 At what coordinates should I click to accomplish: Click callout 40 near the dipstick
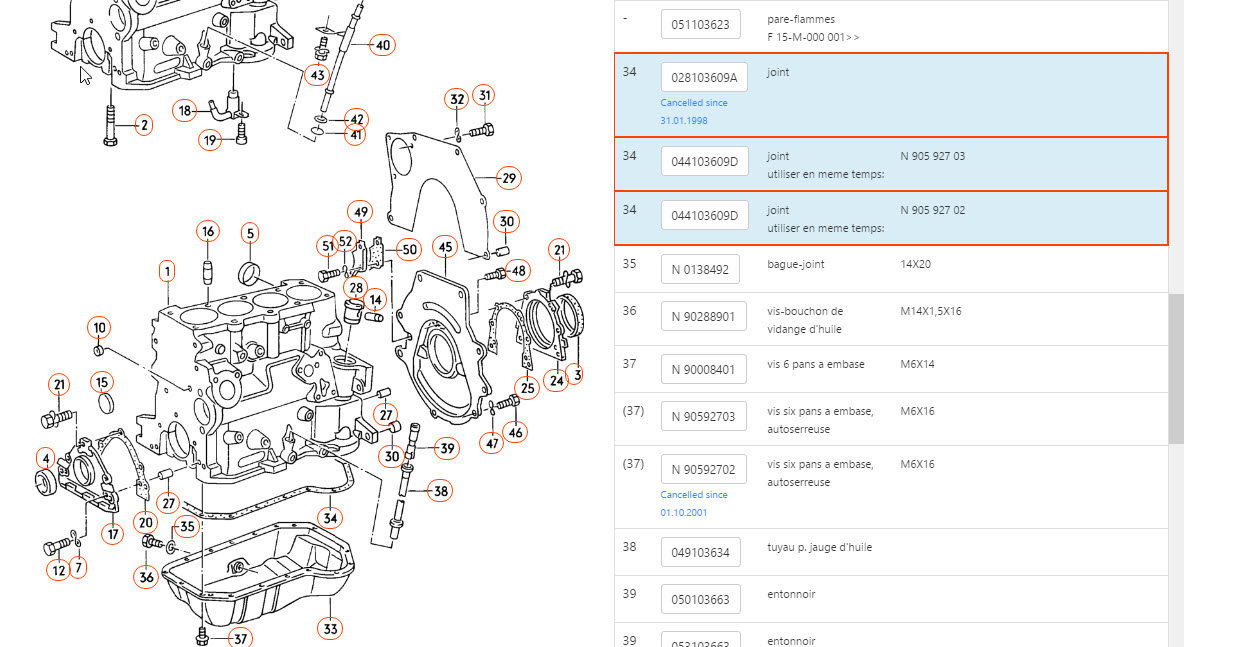pyautogui.click(x=382, y=45)
